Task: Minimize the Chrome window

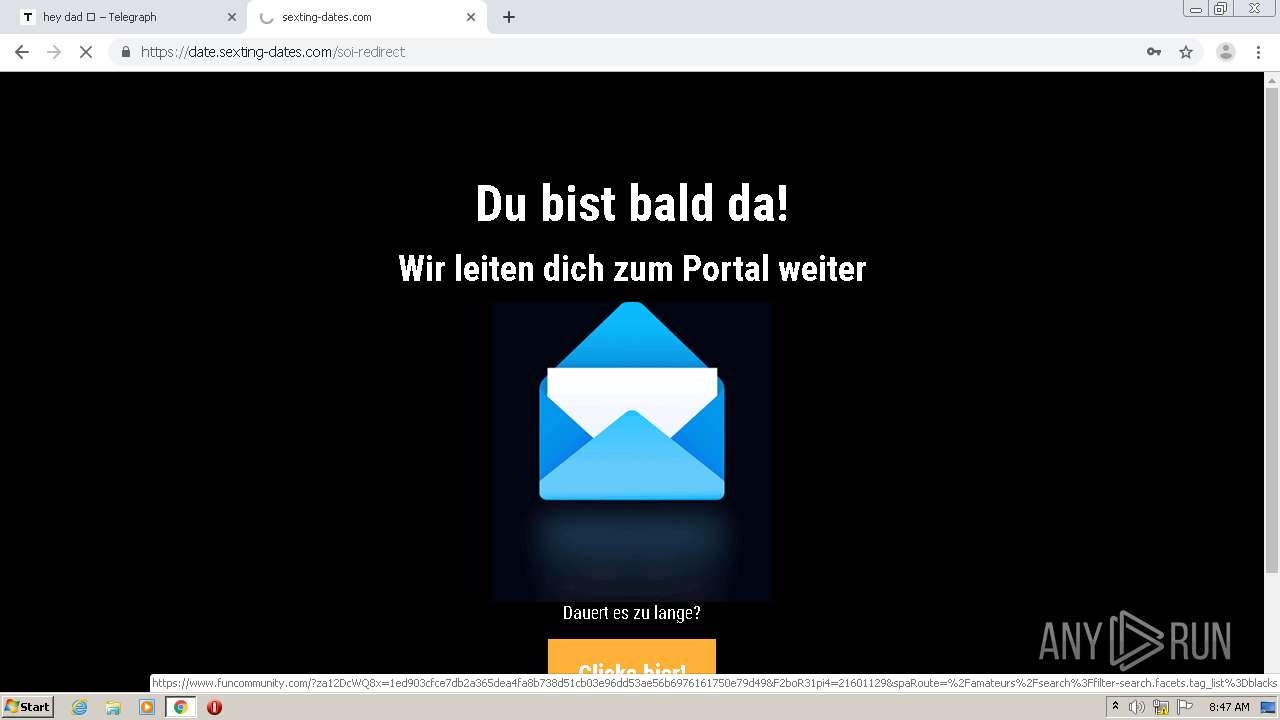Action: (x=1195, y=9)
